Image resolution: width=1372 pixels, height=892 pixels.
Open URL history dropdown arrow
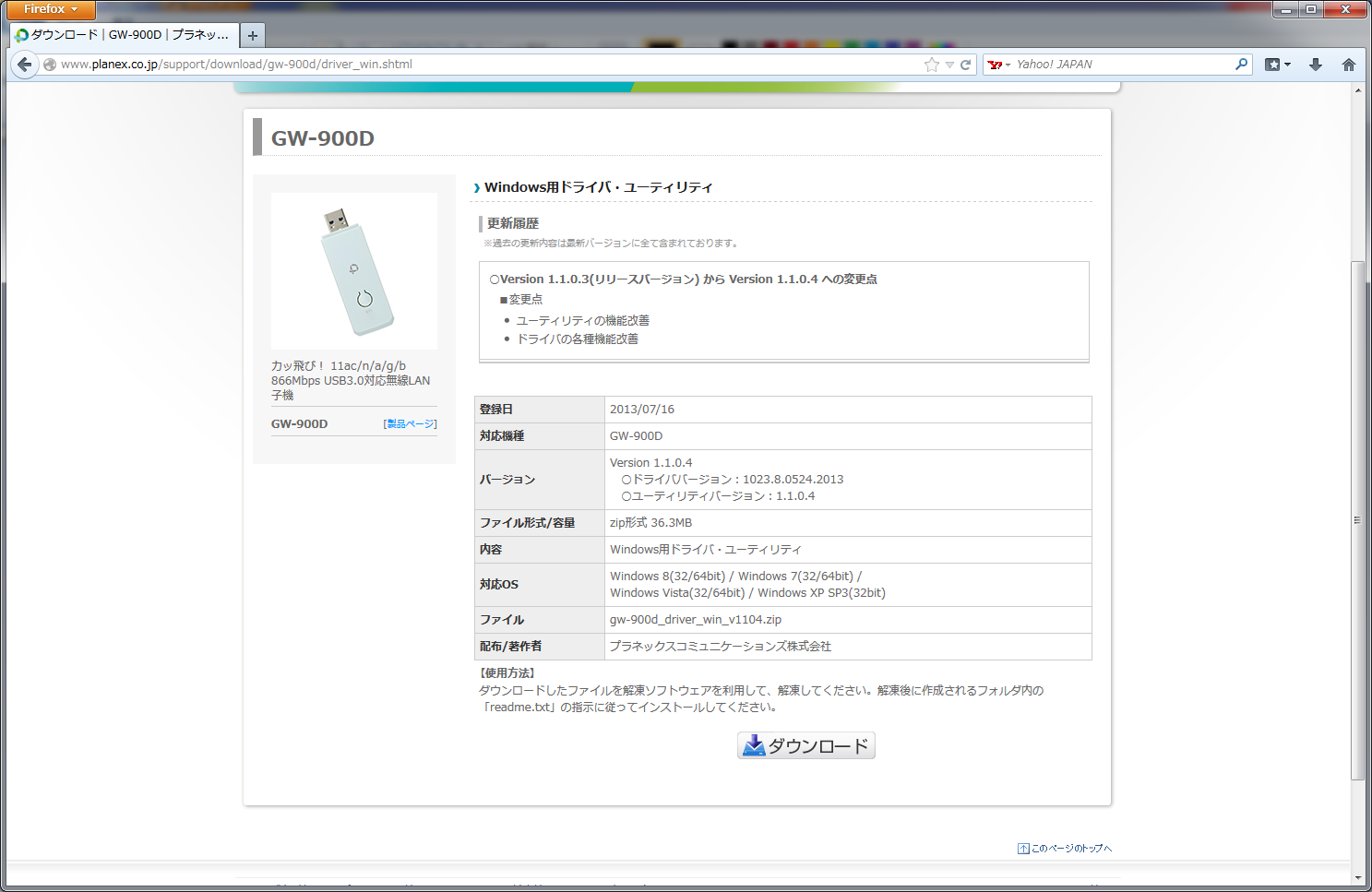(949, 65)
